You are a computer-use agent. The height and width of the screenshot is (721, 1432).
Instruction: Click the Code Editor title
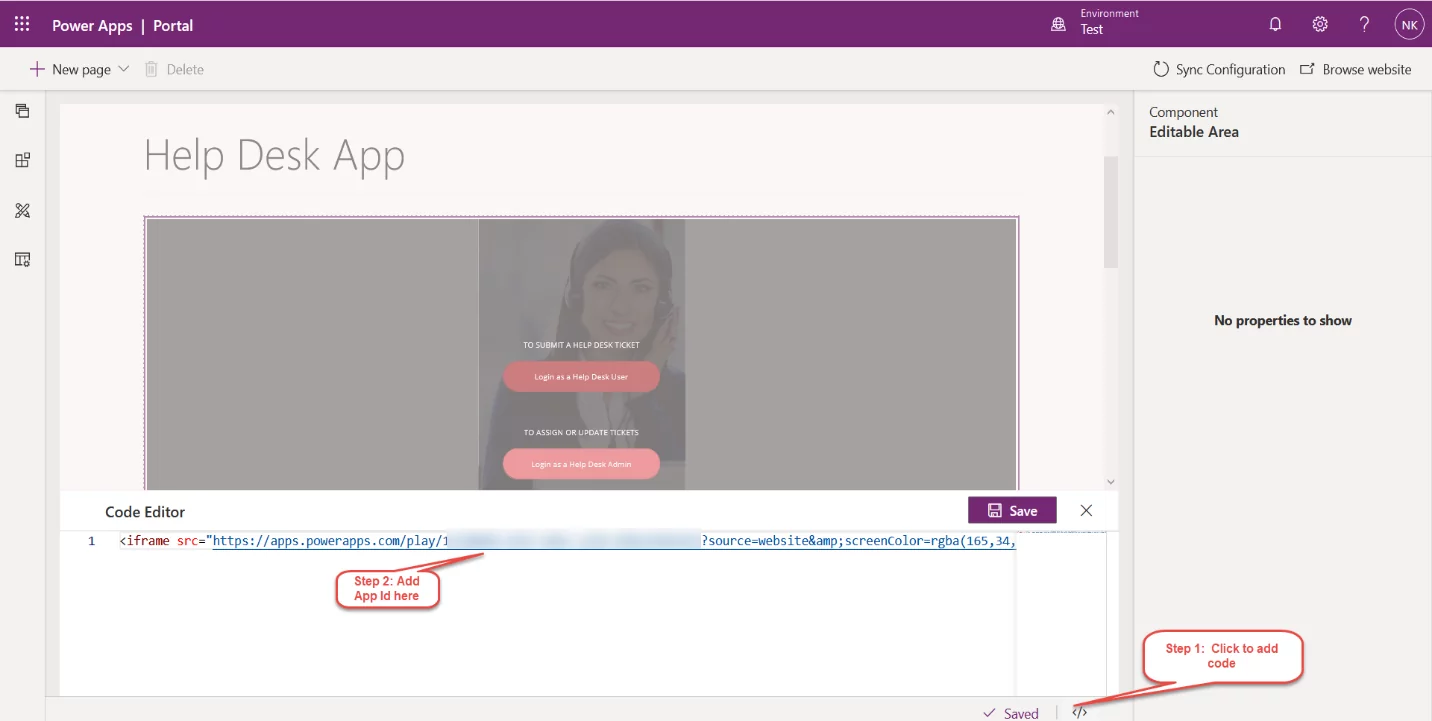[x=145, y=511]
